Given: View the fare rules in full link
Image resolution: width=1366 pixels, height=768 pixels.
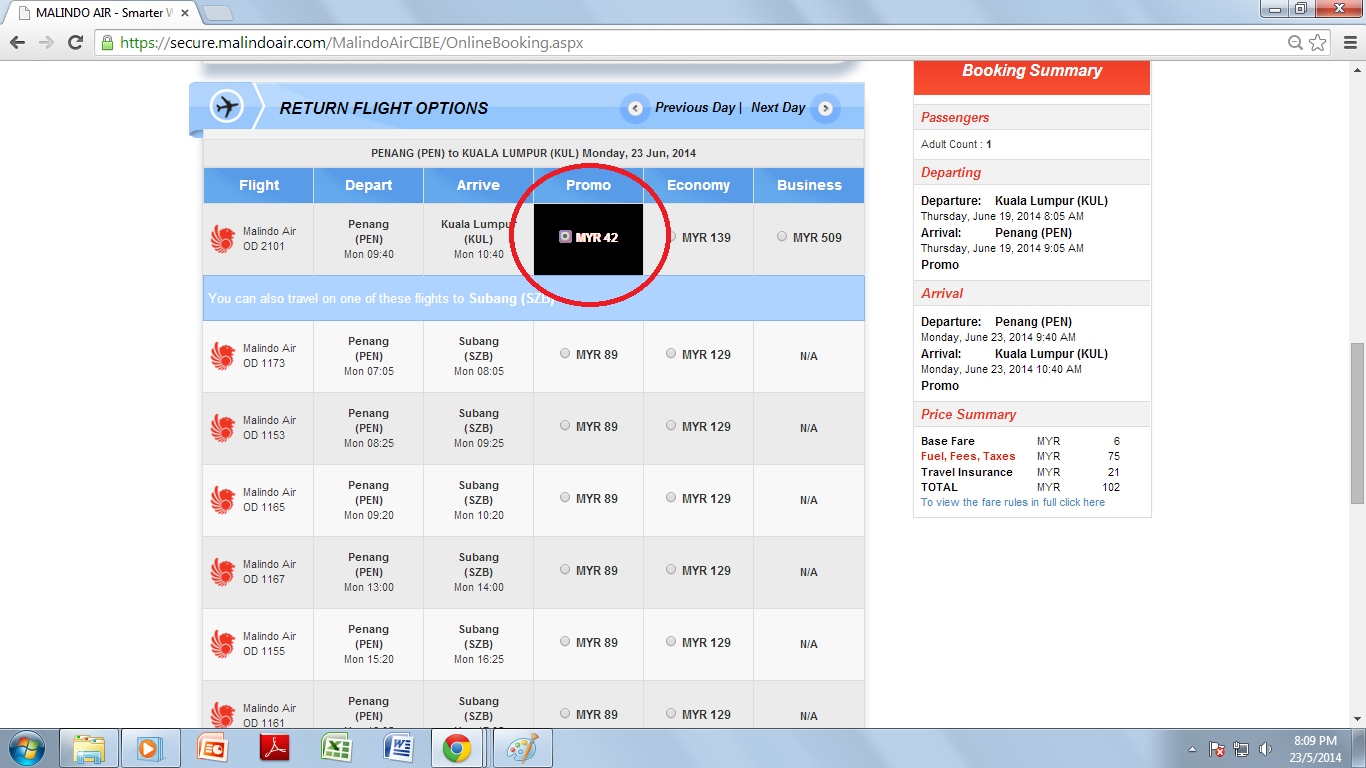Looking at the screenshot, I should (1013, 502).
